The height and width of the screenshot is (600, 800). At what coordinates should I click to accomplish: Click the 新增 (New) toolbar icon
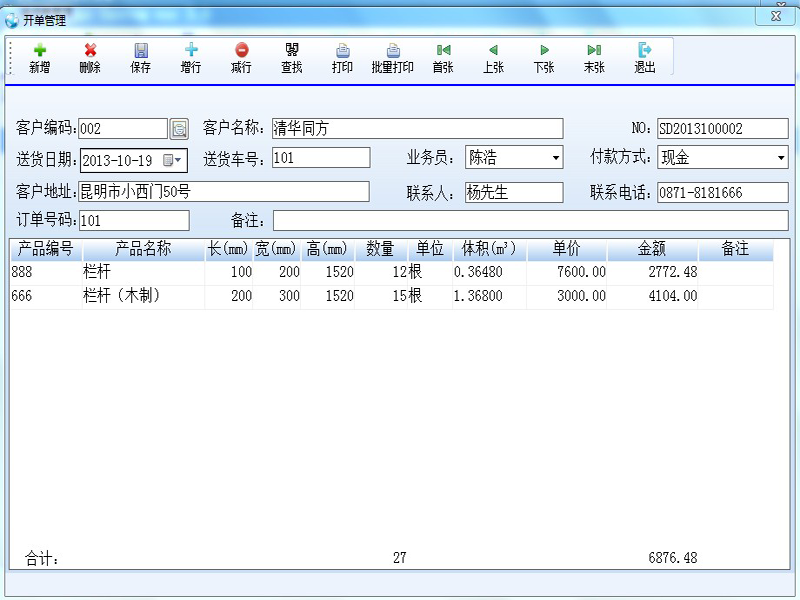[x=39, y=50]
